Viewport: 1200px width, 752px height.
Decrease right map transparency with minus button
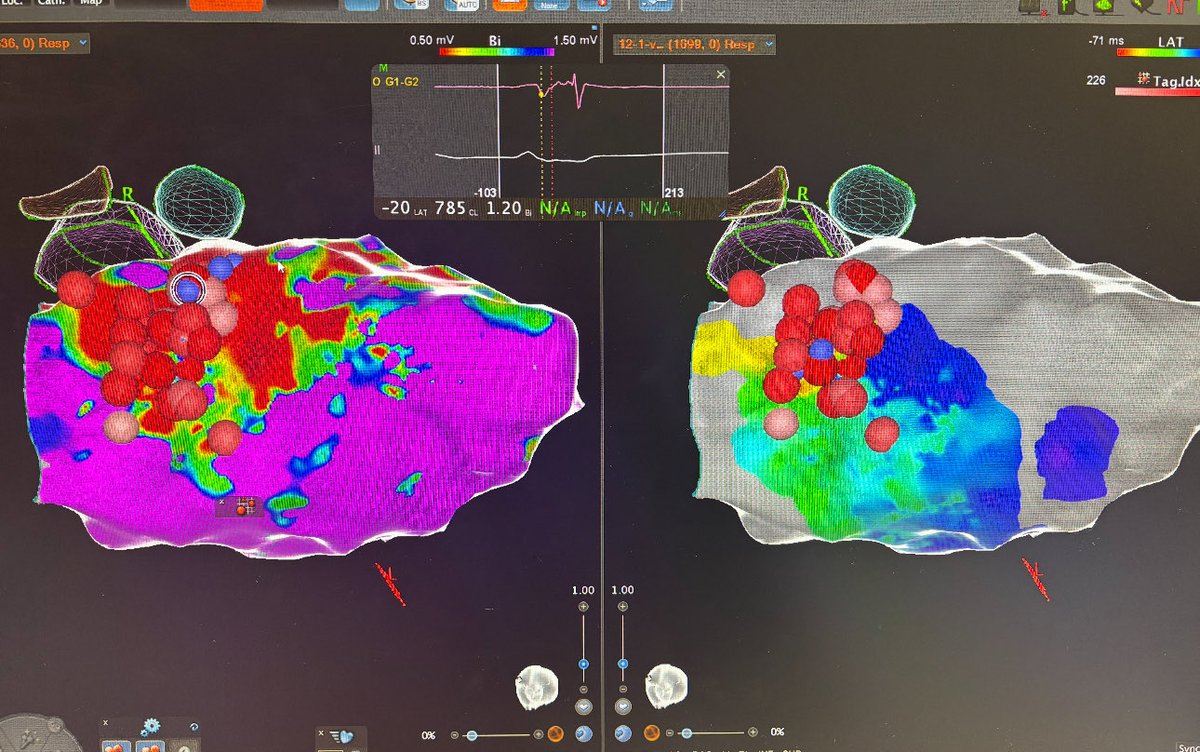(670, 734)
